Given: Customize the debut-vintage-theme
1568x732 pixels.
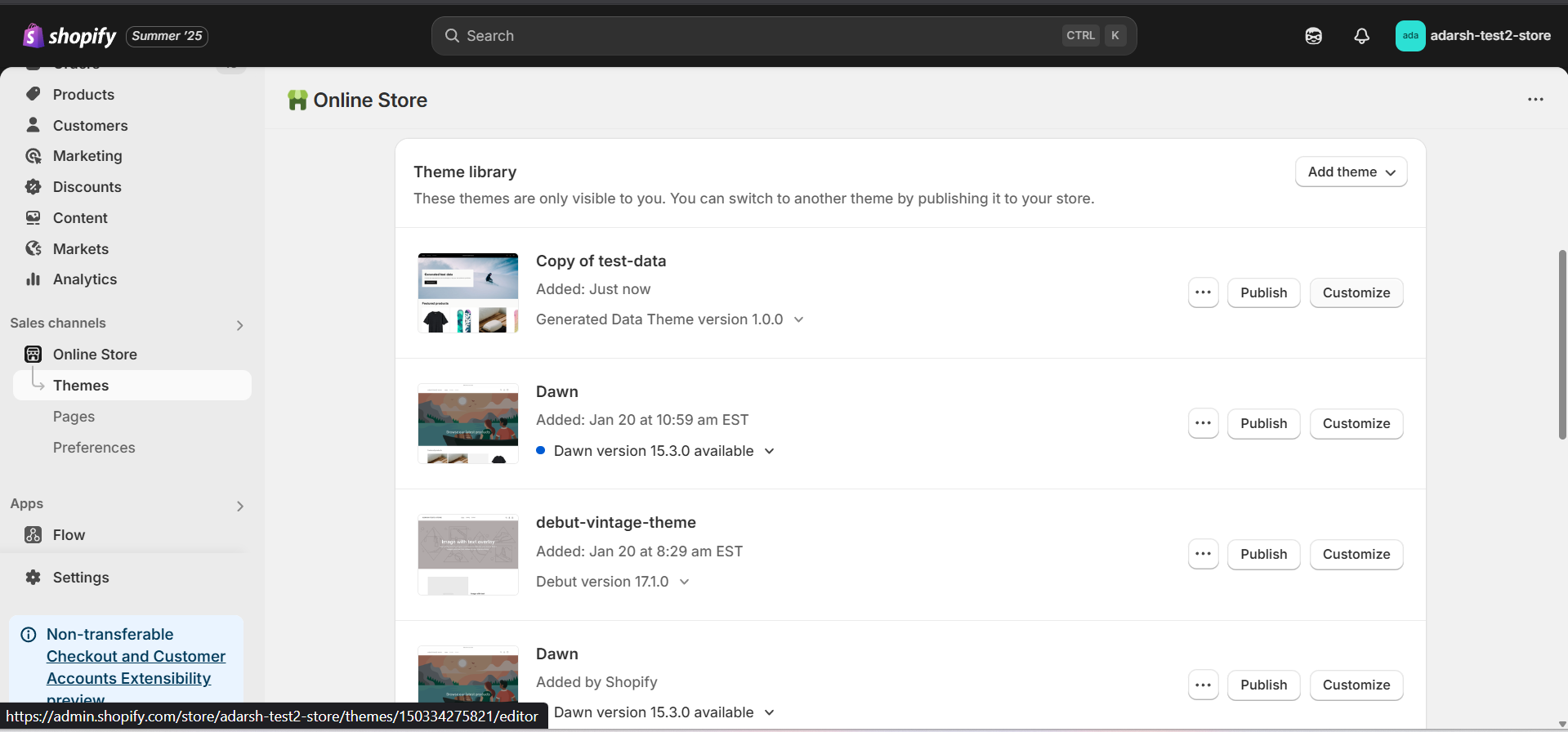Looking at the screenshot, I should click(1356, 554).
